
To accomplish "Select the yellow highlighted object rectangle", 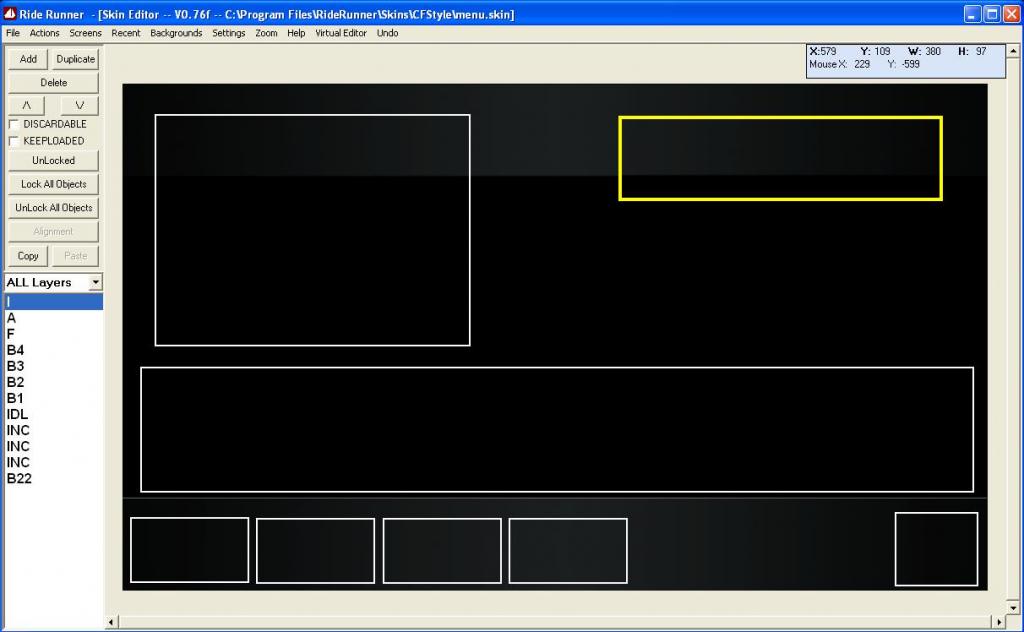I will (780, 158).
